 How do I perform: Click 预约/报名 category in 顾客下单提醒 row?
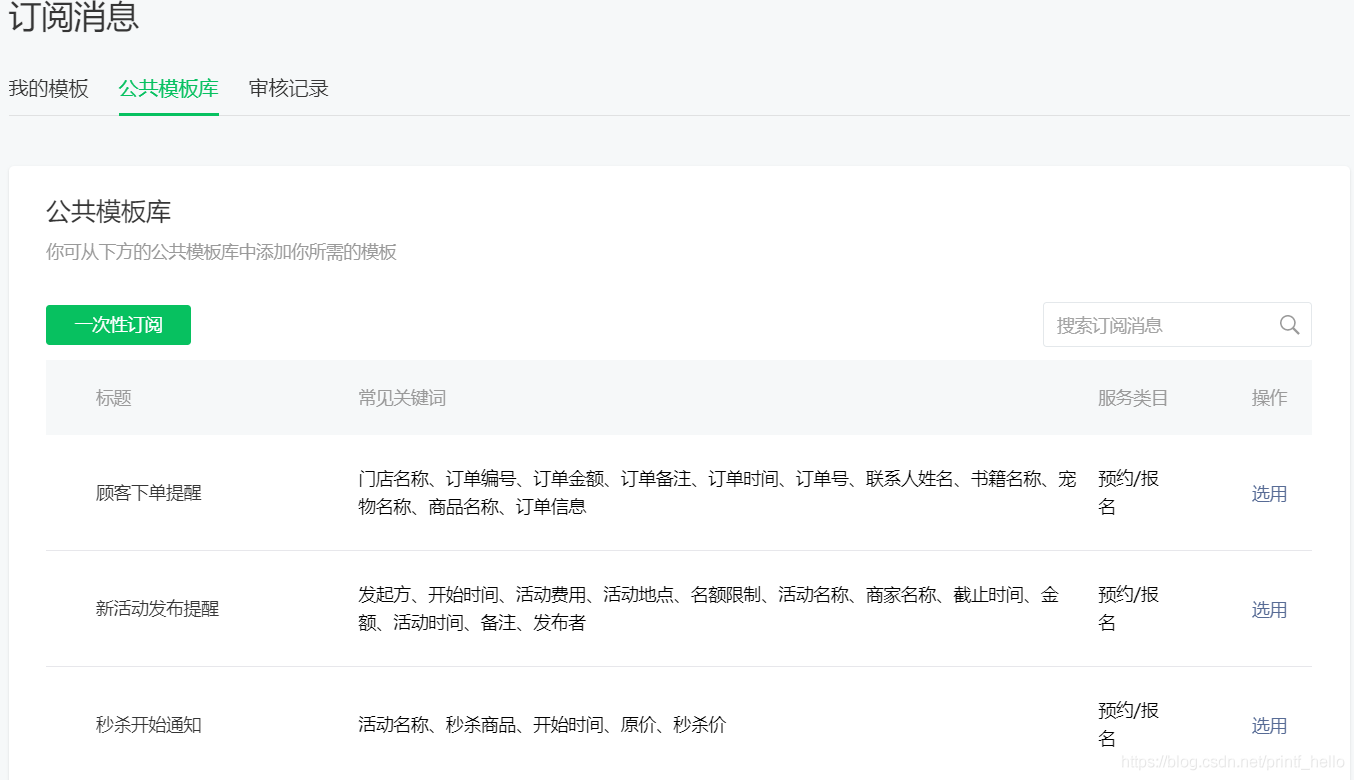1128,493
